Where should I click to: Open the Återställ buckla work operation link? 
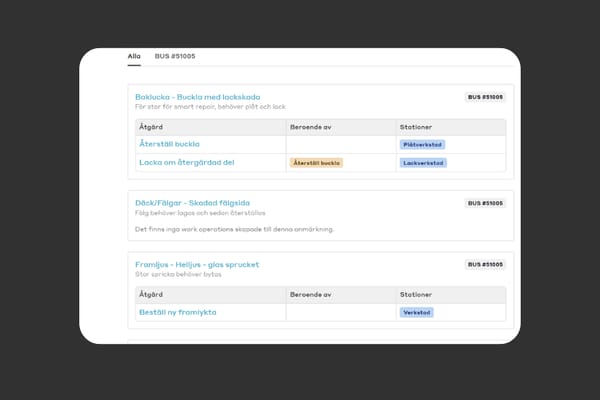[x=175, y=144]
